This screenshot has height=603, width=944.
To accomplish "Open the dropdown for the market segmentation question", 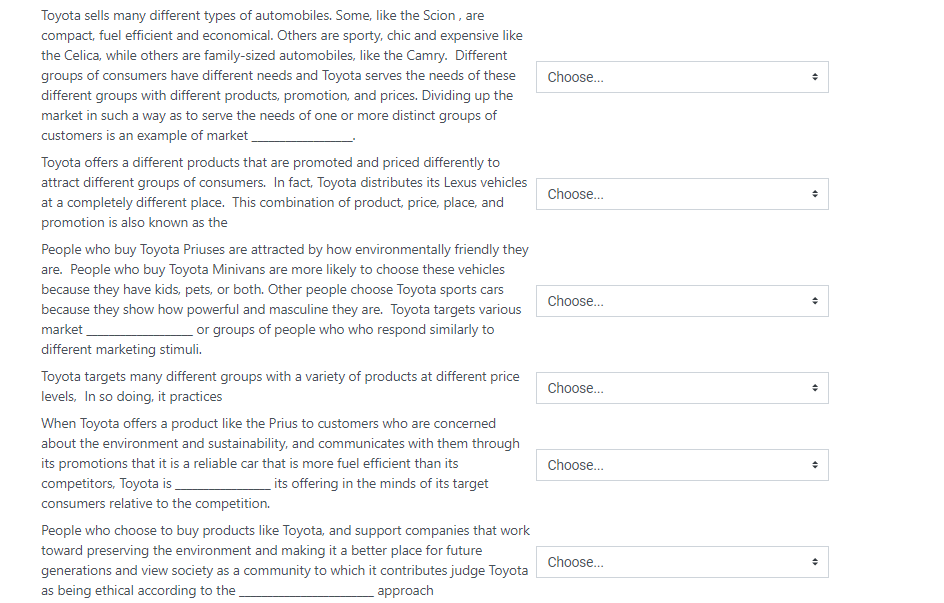I will pos(681,76).
